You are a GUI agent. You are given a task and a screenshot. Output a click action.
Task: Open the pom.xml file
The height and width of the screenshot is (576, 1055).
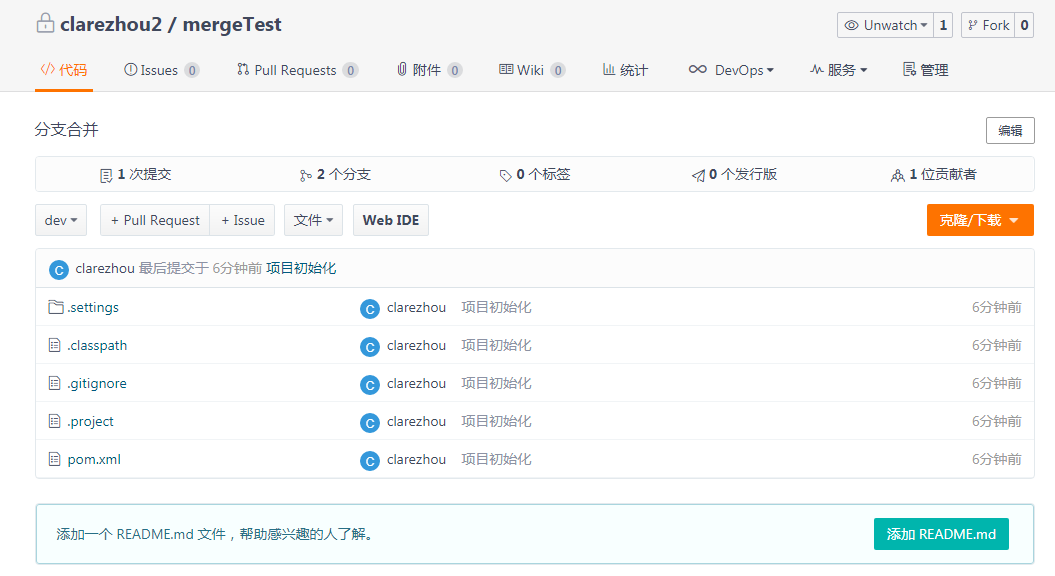click(x=94, y=460)
